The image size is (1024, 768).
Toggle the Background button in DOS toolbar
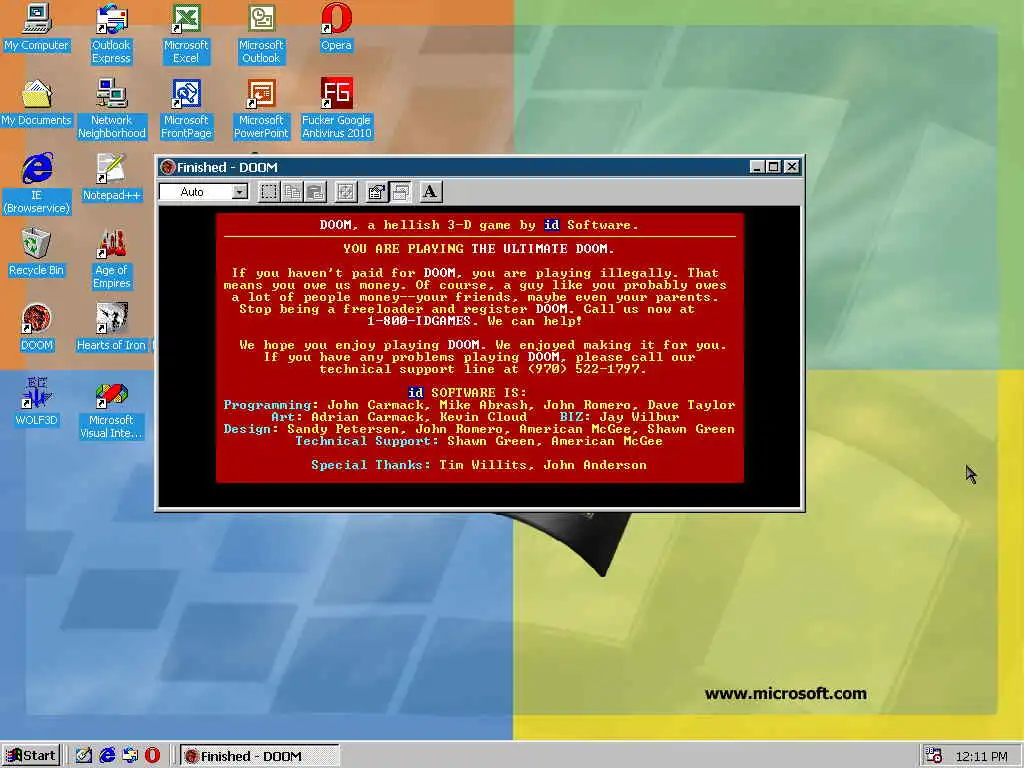coord(400,191)
